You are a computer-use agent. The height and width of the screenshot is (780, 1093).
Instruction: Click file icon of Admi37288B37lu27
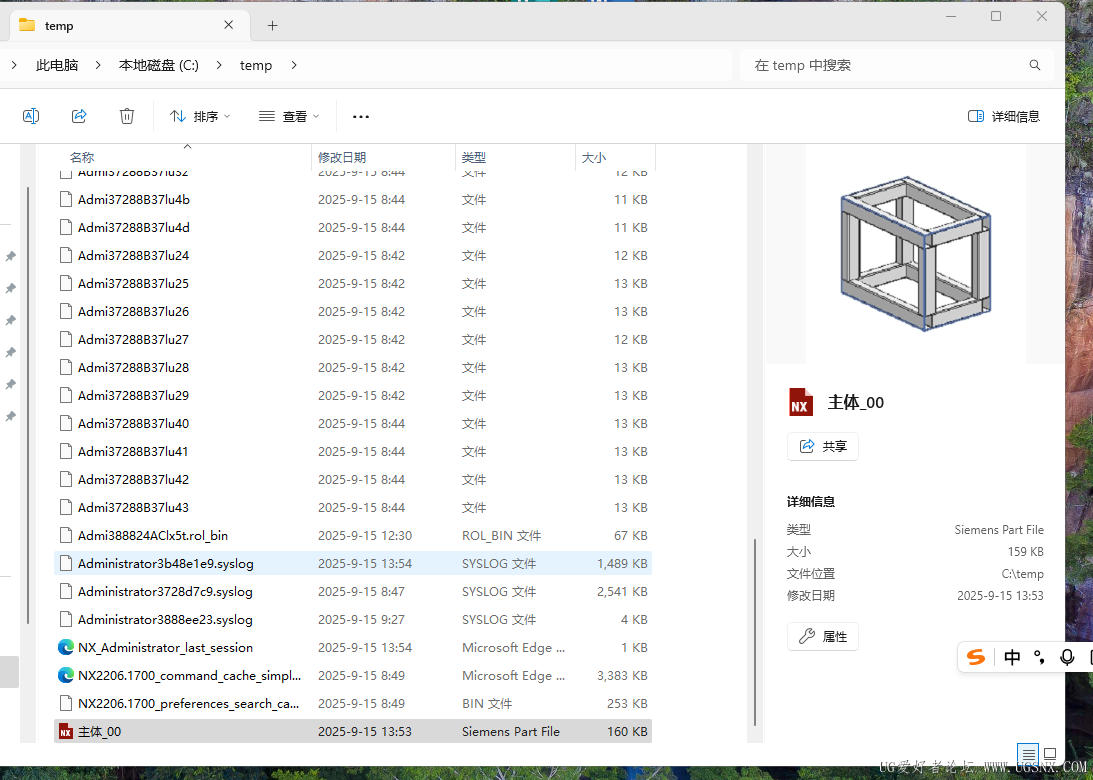coord(66,339)
